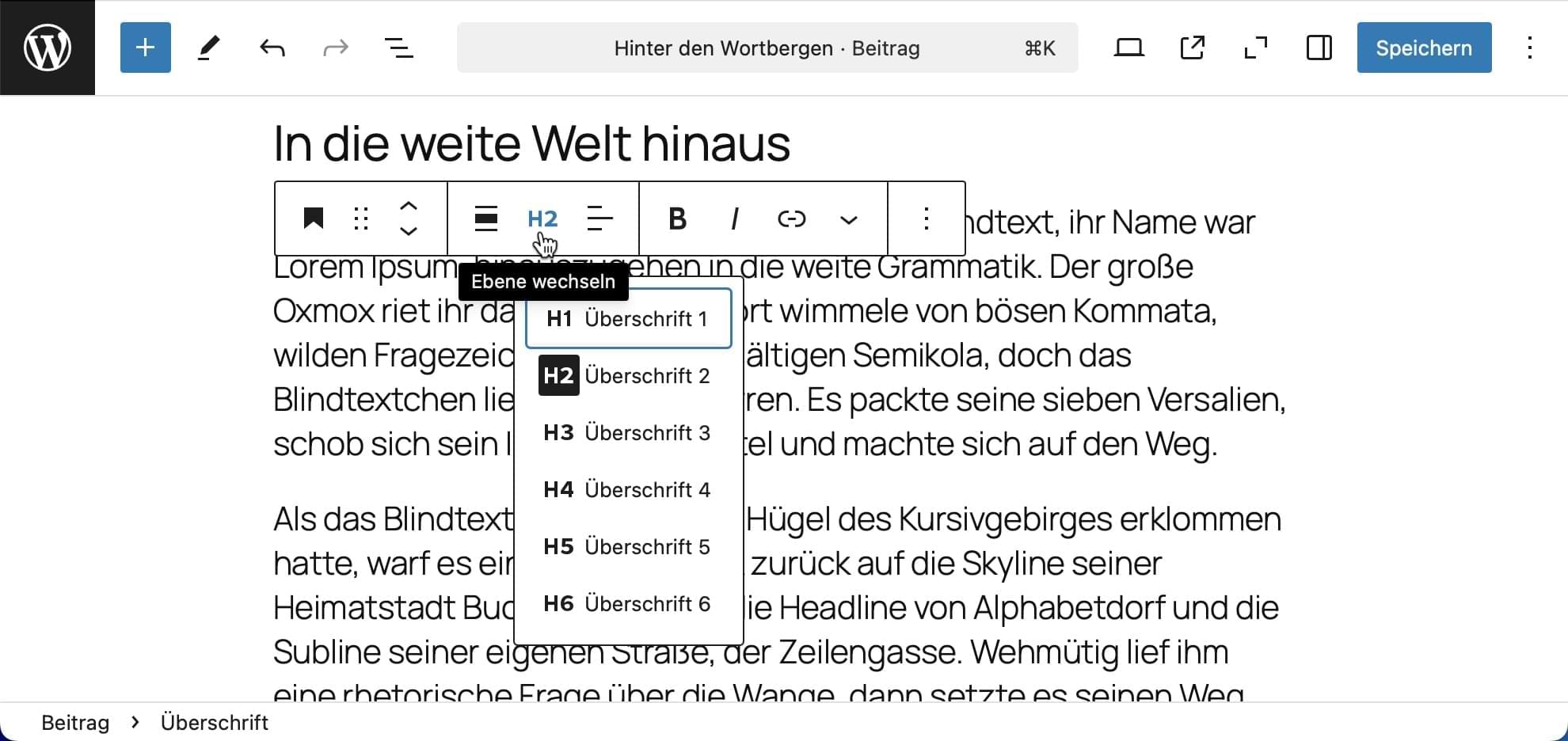Open the block inserter plus button
This screenshot has width=1568, height=741.
[146, 47]
